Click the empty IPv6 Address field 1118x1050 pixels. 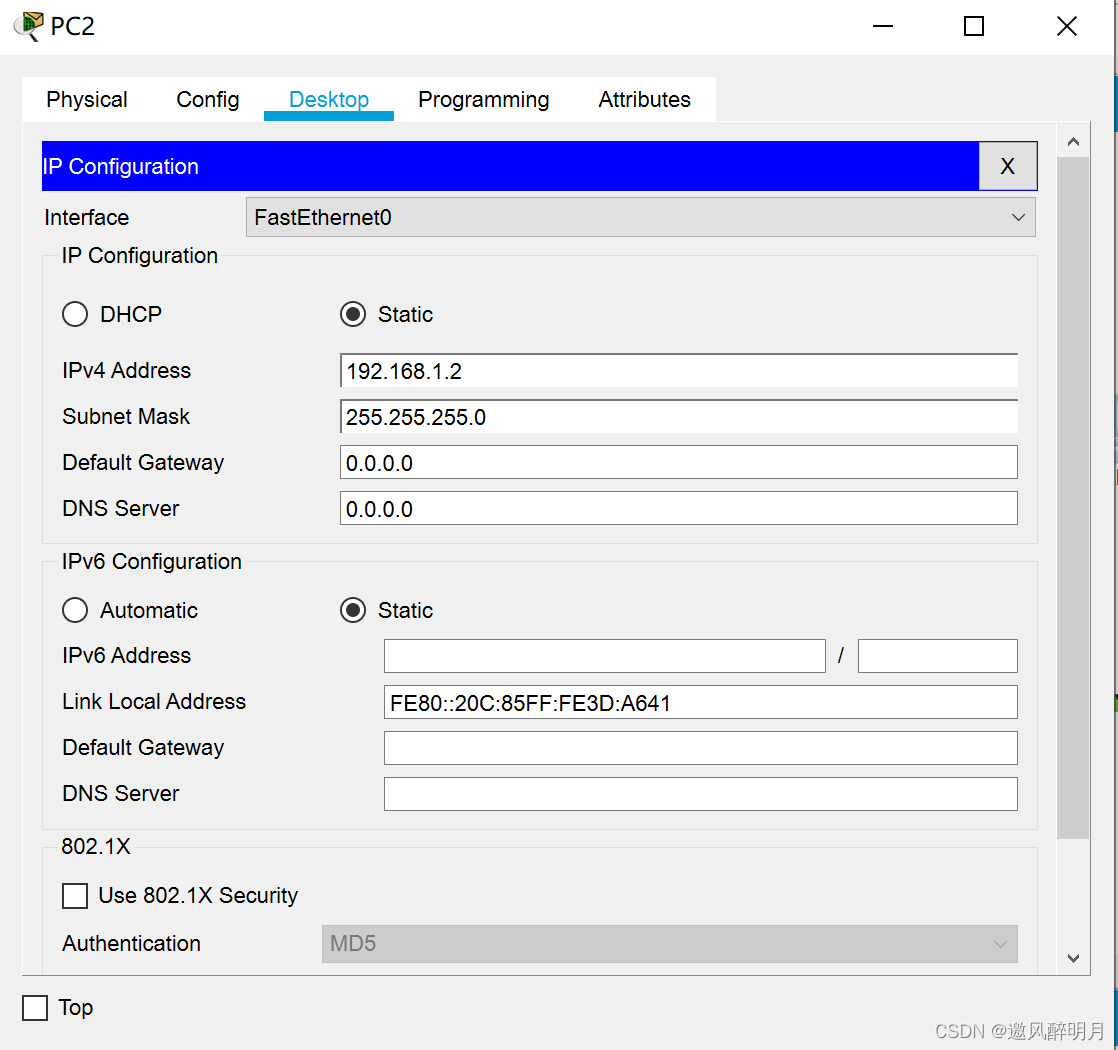click(605, 656)
